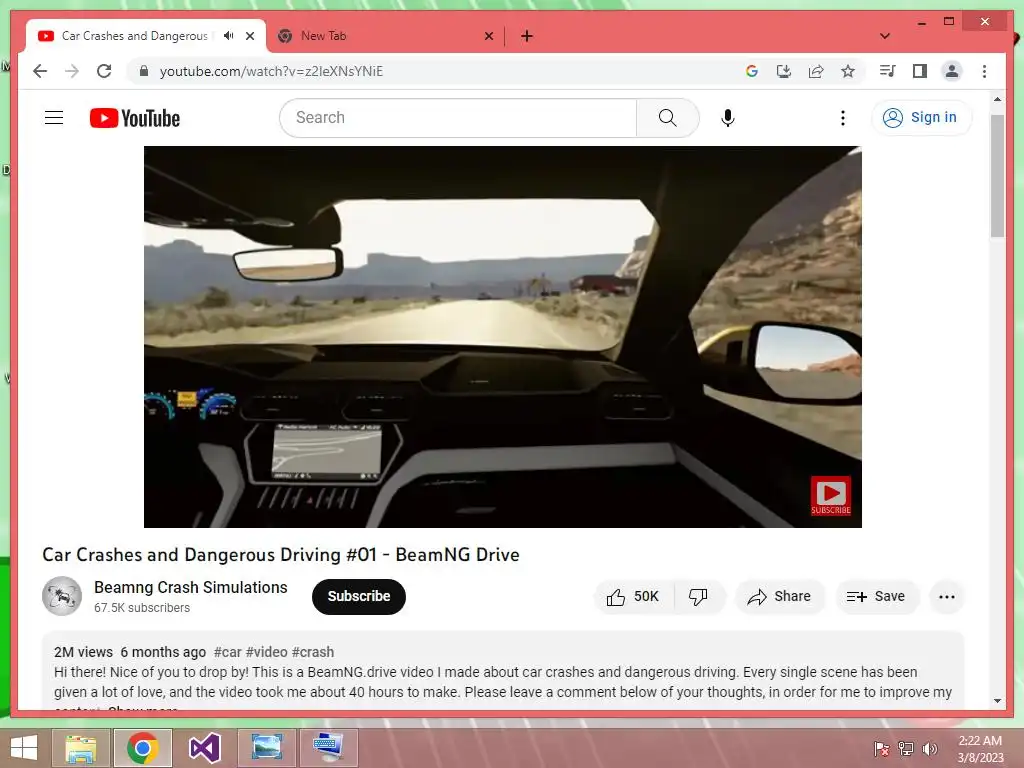
Task: Close the New Tab tab
Action: [x=488, y=36]
